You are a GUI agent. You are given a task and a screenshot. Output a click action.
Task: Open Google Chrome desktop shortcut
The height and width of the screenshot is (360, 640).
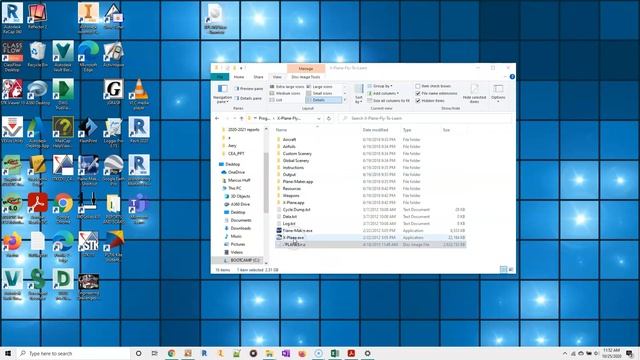(63, 208)
